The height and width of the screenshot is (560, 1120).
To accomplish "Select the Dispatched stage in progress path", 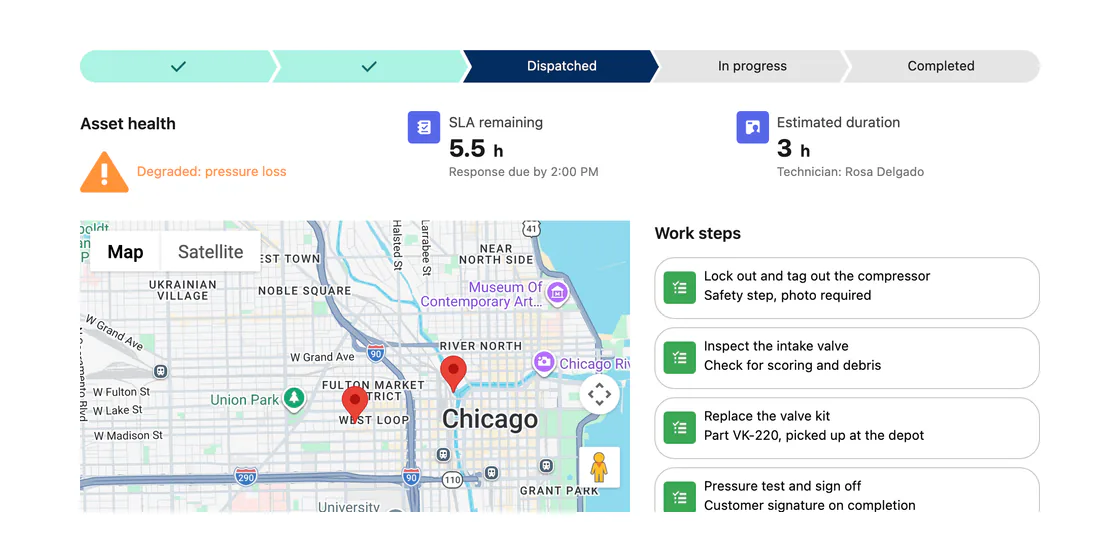I will pos(561,66).
